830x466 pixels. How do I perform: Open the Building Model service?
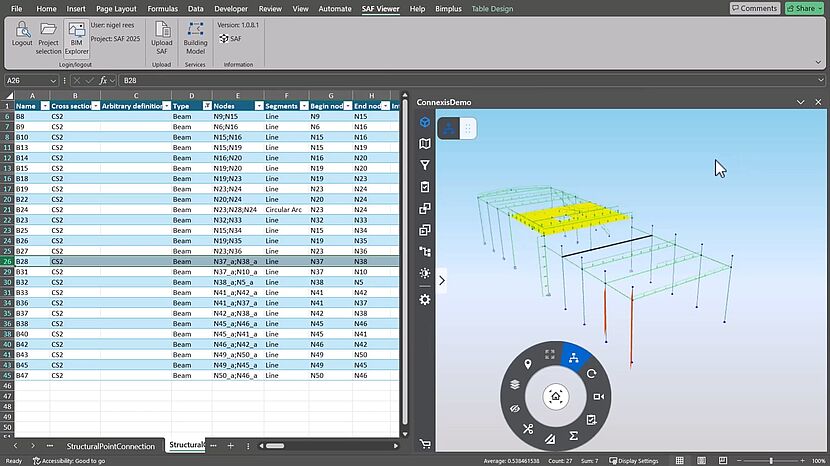[x=196, y=38]
